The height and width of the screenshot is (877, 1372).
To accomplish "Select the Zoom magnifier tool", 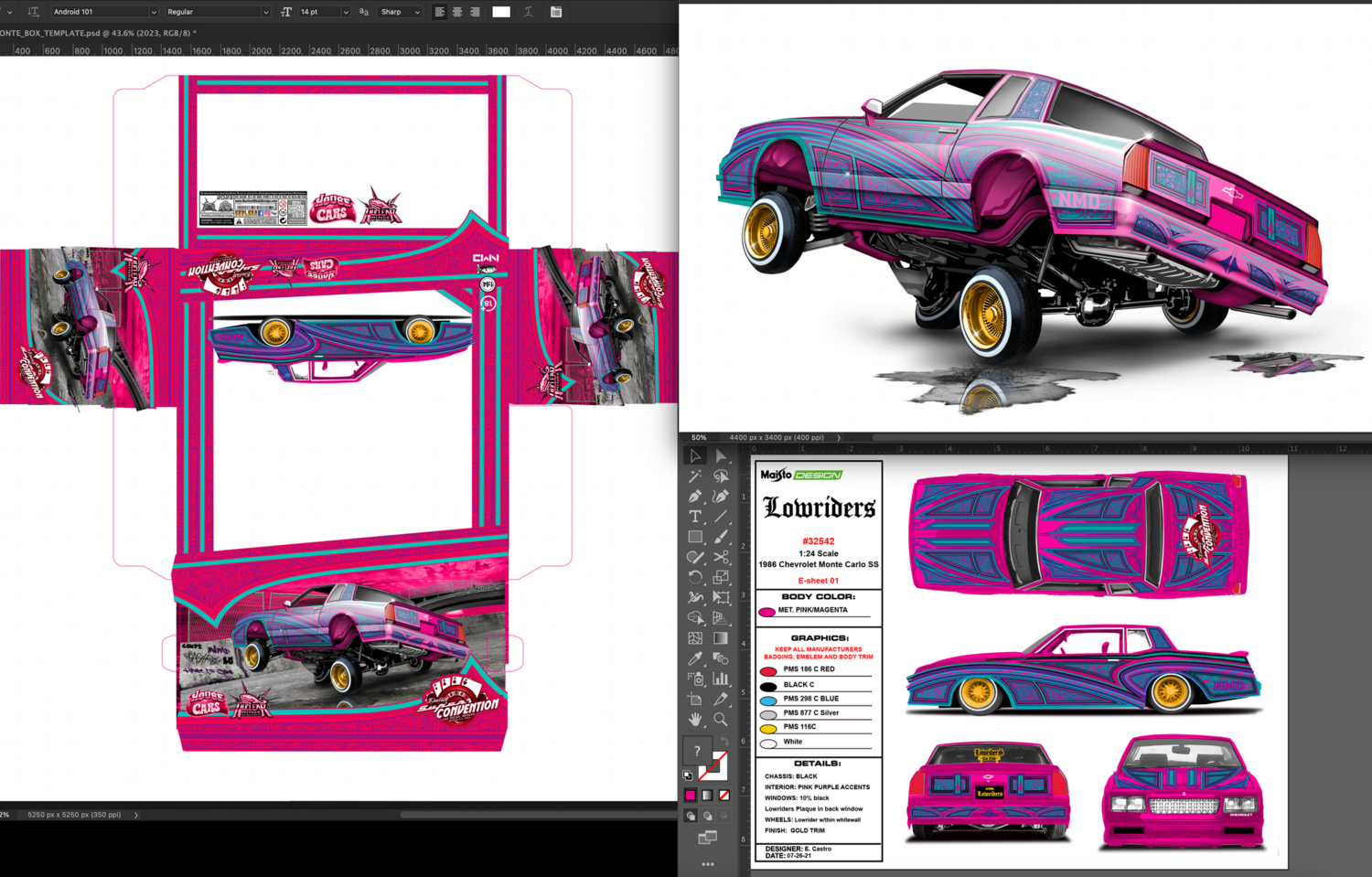I will click(721, 720).
